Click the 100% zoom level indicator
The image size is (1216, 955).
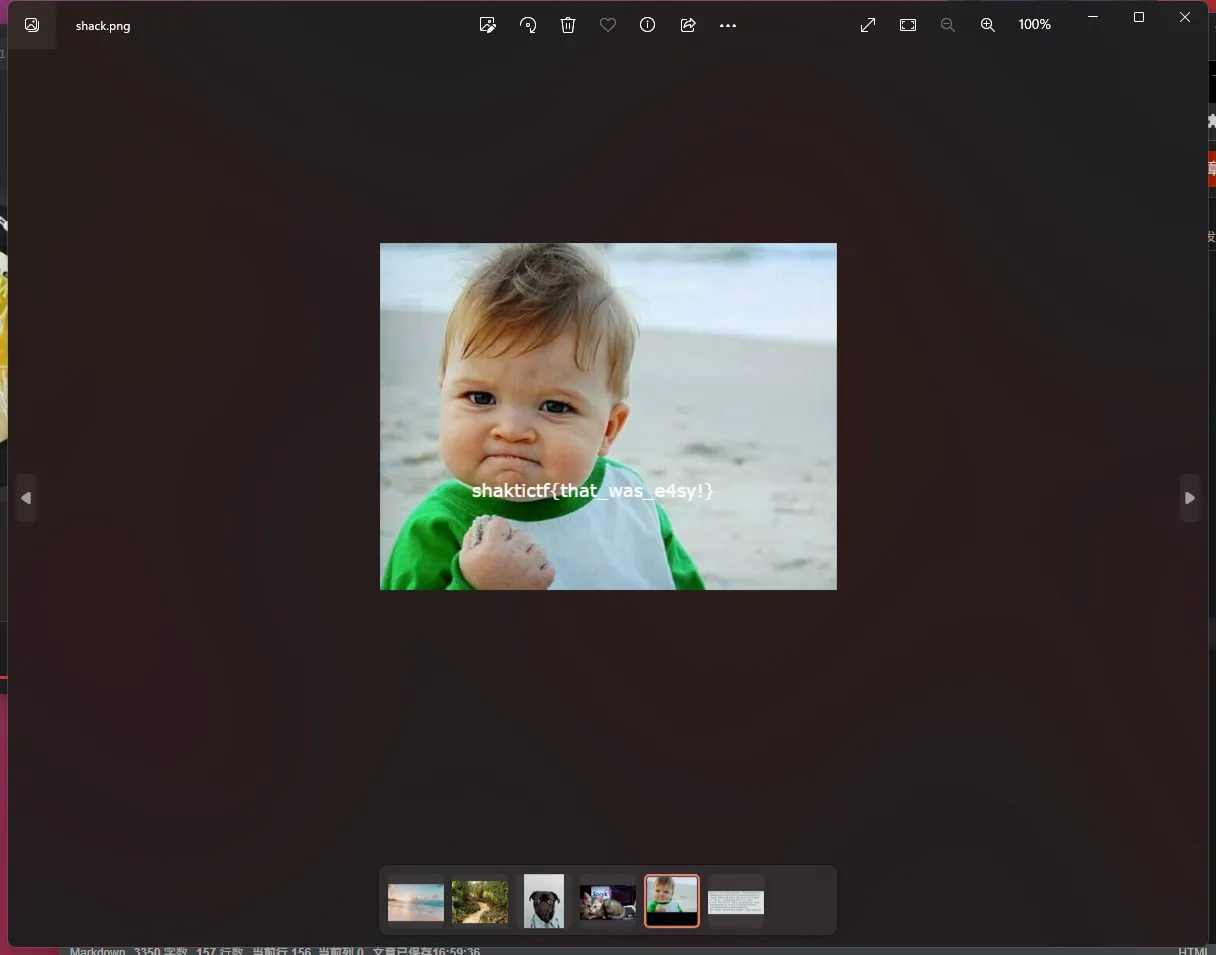coord(1034,25)
